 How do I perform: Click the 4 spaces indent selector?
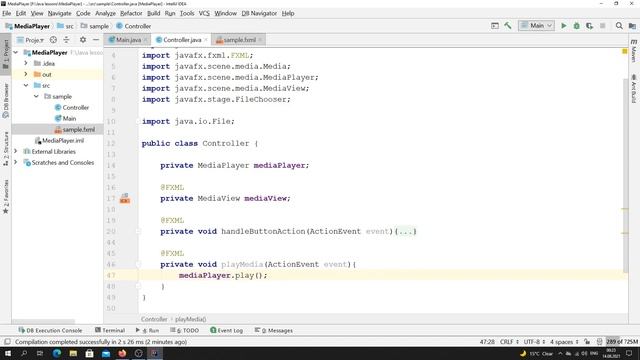tap(564, 342)
